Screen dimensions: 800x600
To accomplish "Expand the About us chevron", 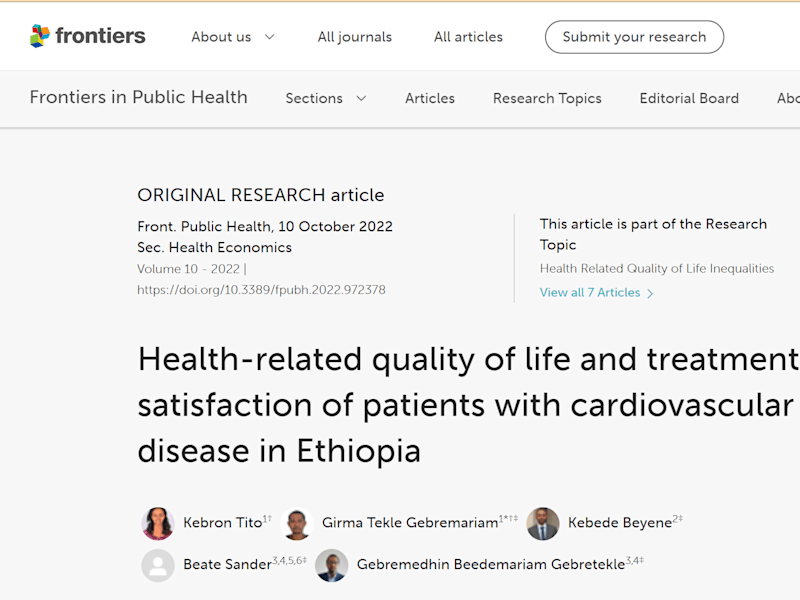I will (270, 37).
